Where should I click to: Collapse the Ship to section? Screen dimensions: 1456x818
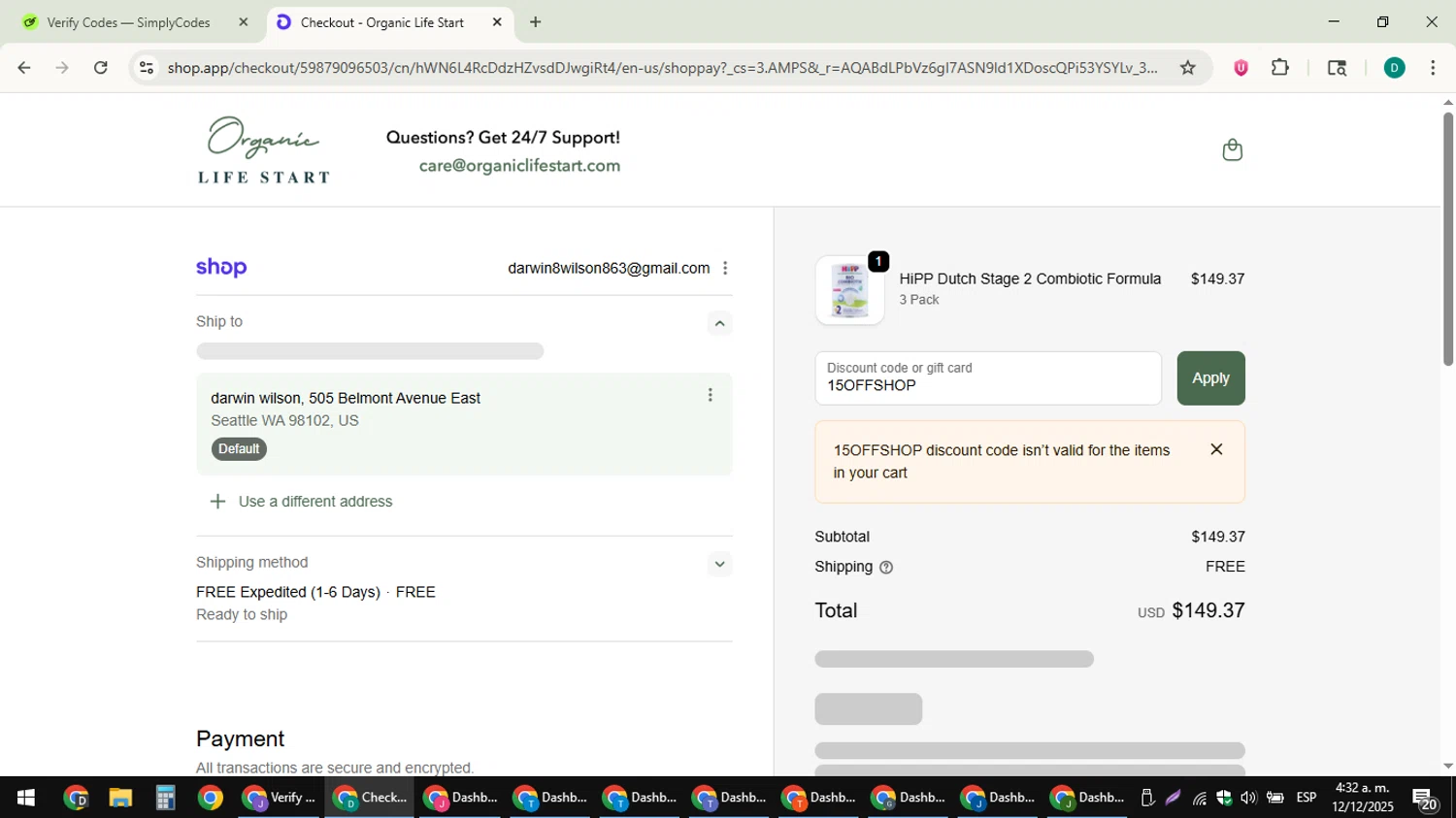tap(719, 323)
